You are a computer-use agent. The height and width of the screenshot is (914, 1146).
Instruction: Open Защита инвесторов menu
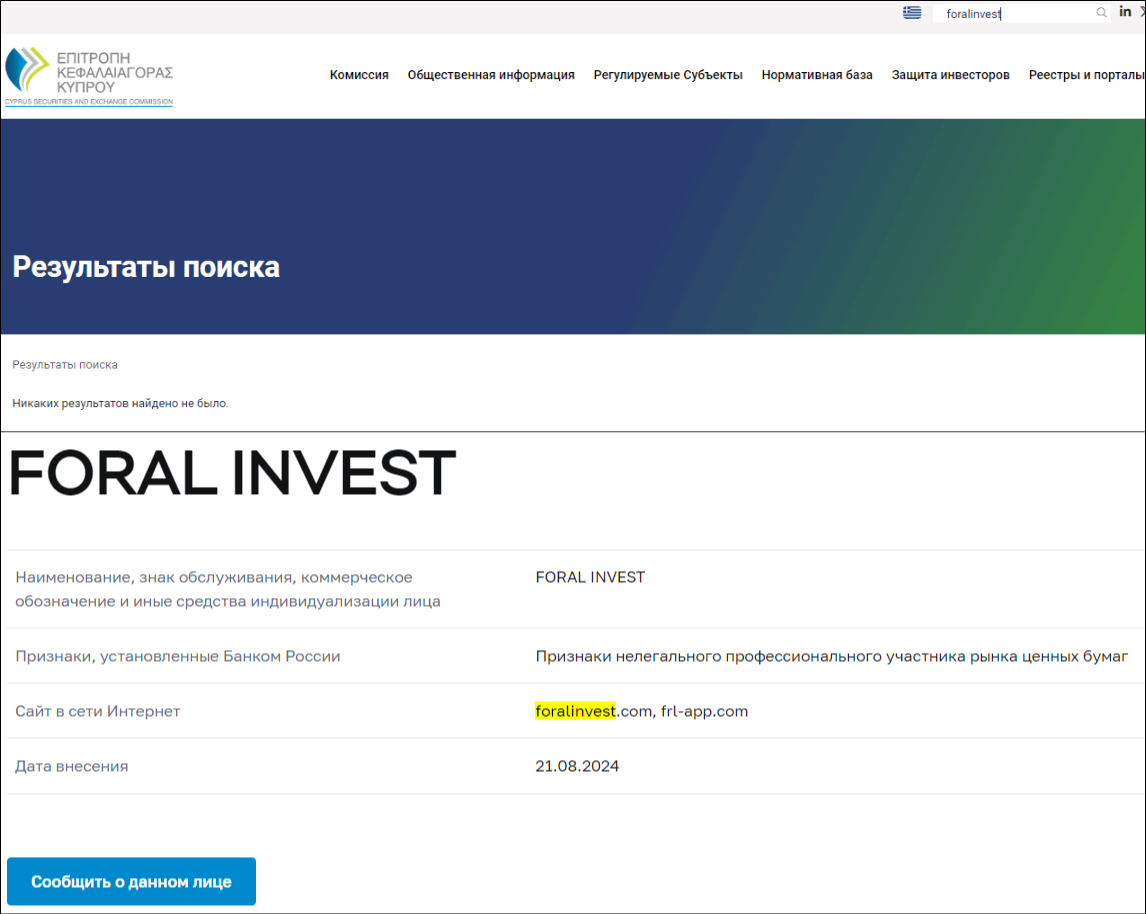950,75
